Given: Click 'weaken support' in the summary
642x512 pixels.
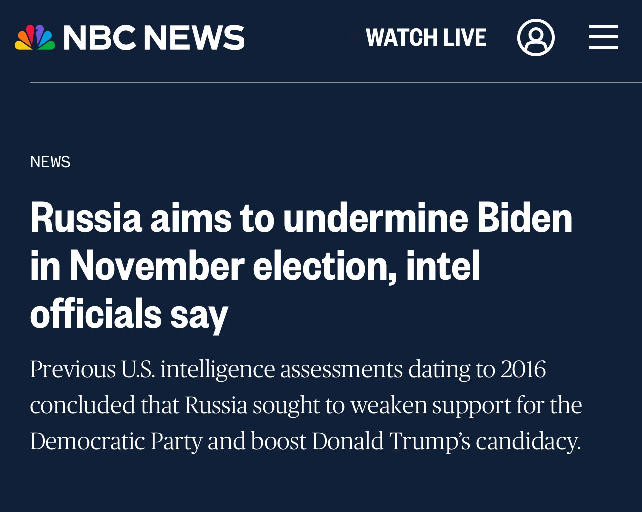Looking at the screenshot, I should 430,405.
